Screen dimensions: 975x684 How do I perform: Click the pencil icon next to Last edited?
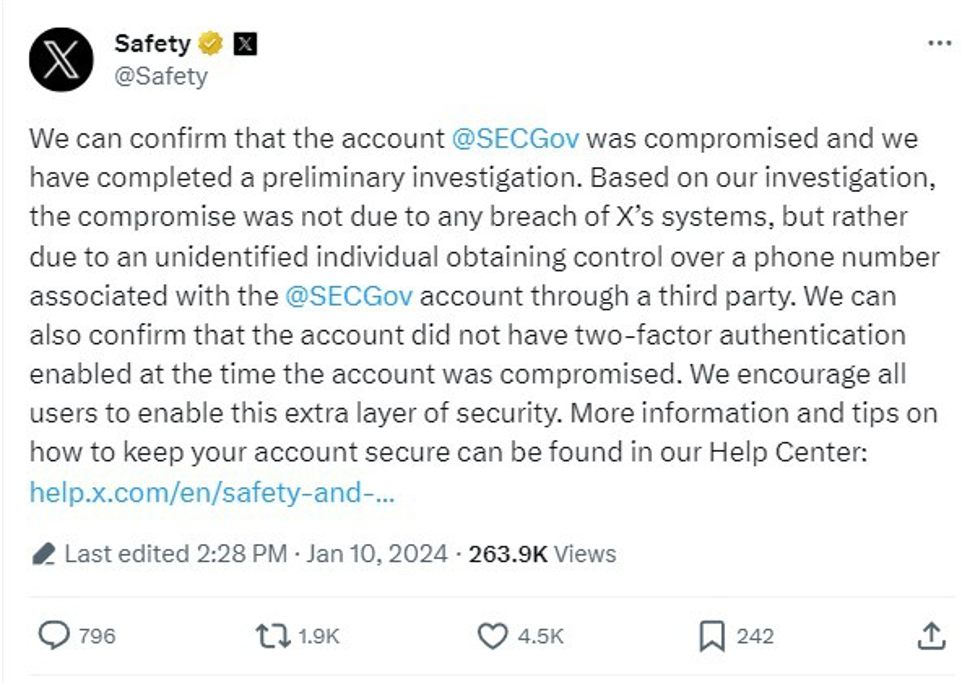pyautogui.click(x=44, y=554)
